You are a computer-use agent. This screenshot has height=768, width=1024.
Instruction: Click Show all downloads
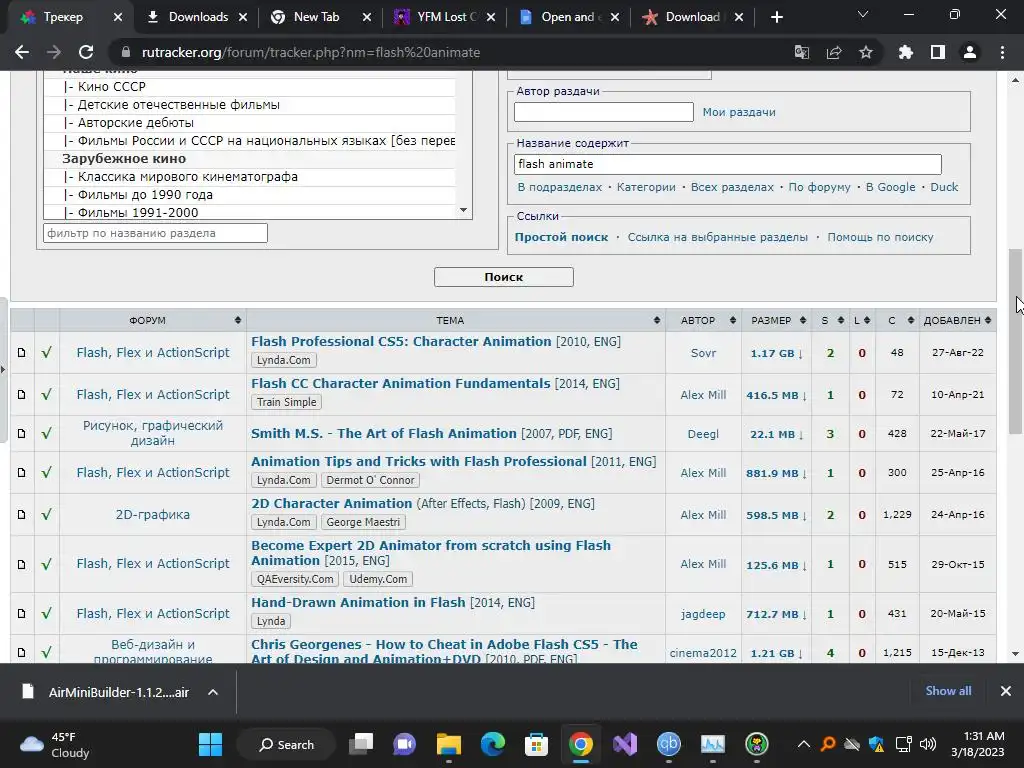948,691
